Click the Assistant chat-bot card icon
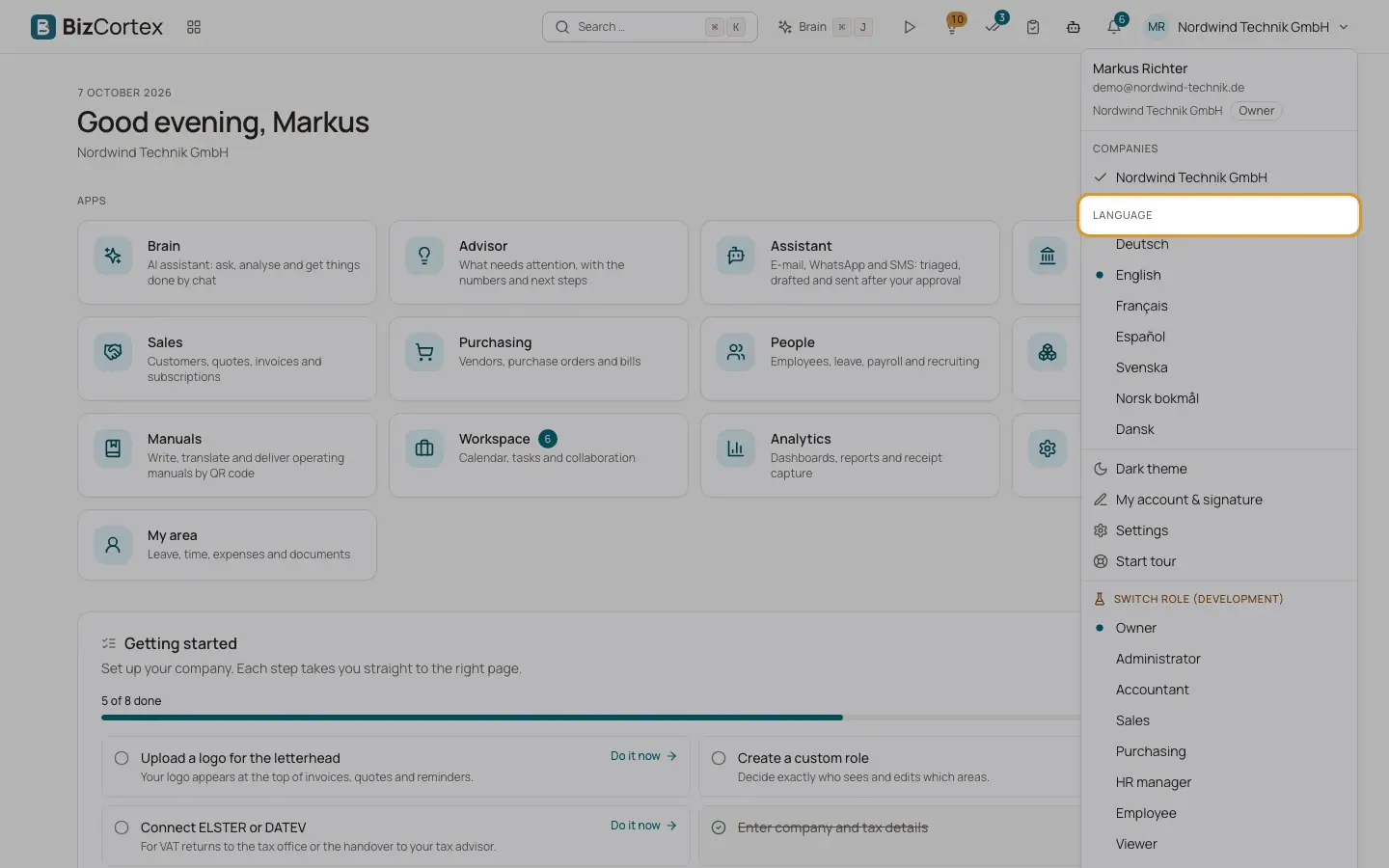This screenshot has width=1389, height=868. point(736,256)
